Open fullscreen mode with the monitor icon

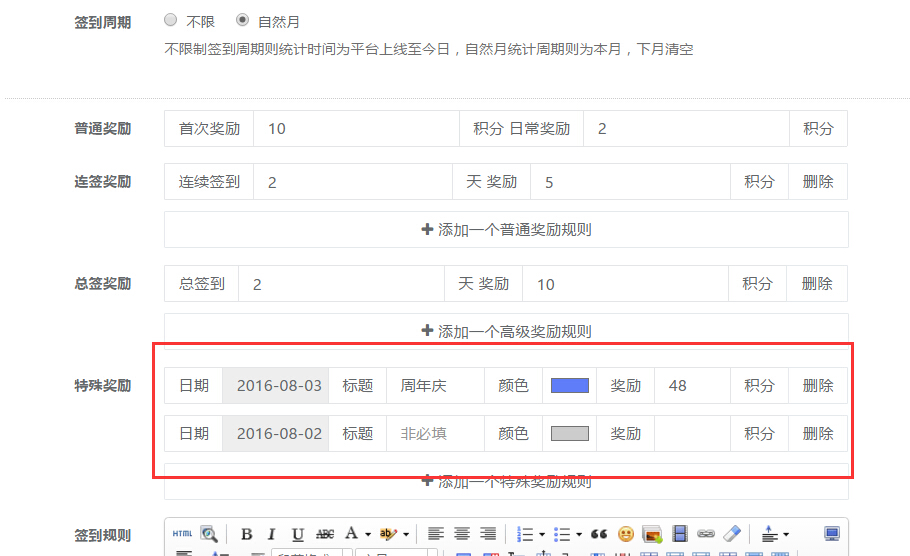[x=832, y=534]
